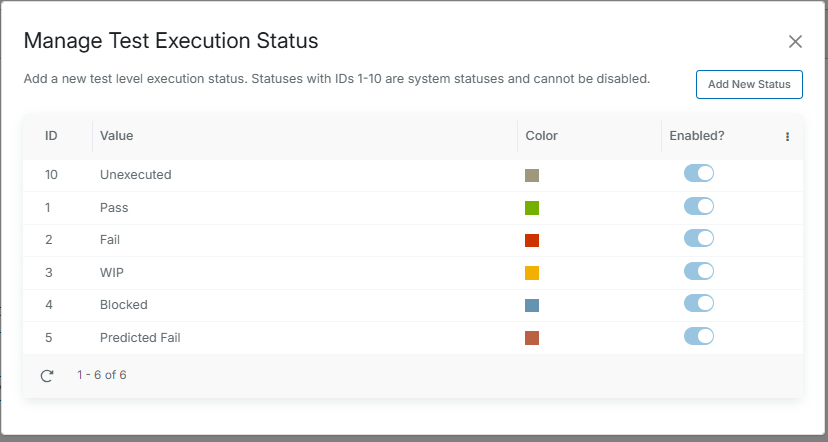Click the WIP orange color swatch
This screenshot has height=442, width=828.
click(532, 273)
